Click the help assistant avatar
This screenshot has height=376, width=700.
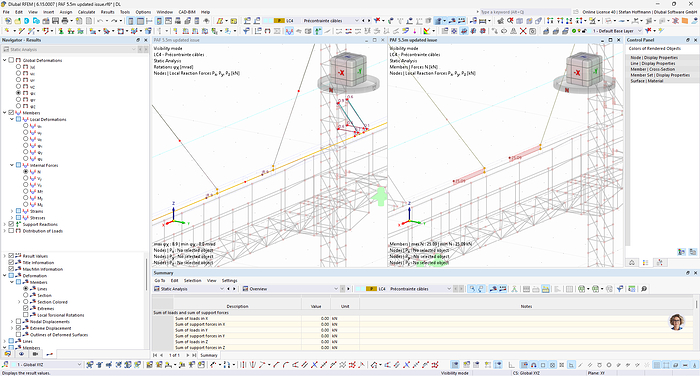pyautogui.click(x=677, y=322)
